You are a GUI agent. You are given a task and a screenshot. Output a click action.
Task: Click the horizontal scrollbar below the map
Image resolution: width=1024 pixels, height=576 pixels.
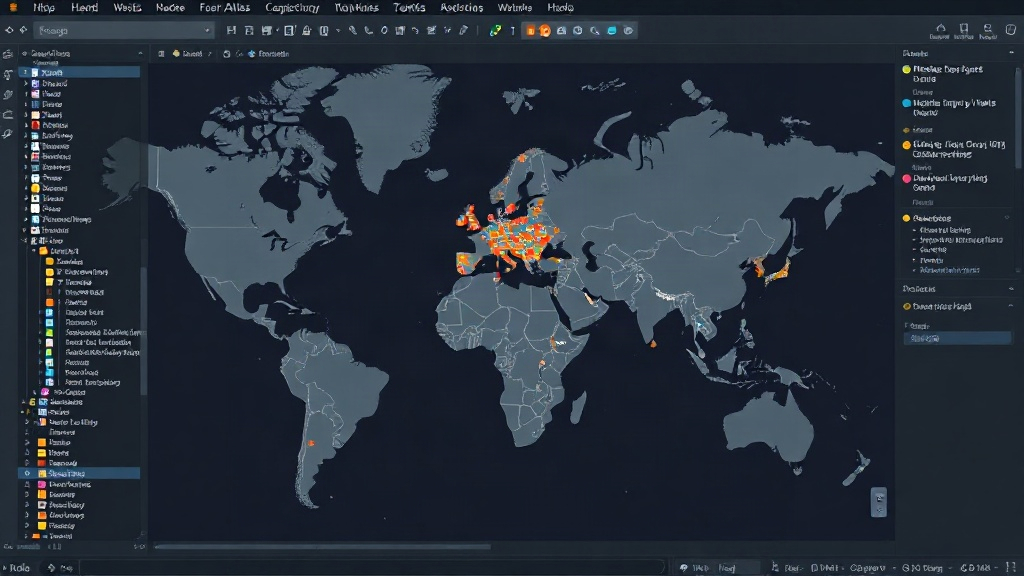(x=322, y=546)
